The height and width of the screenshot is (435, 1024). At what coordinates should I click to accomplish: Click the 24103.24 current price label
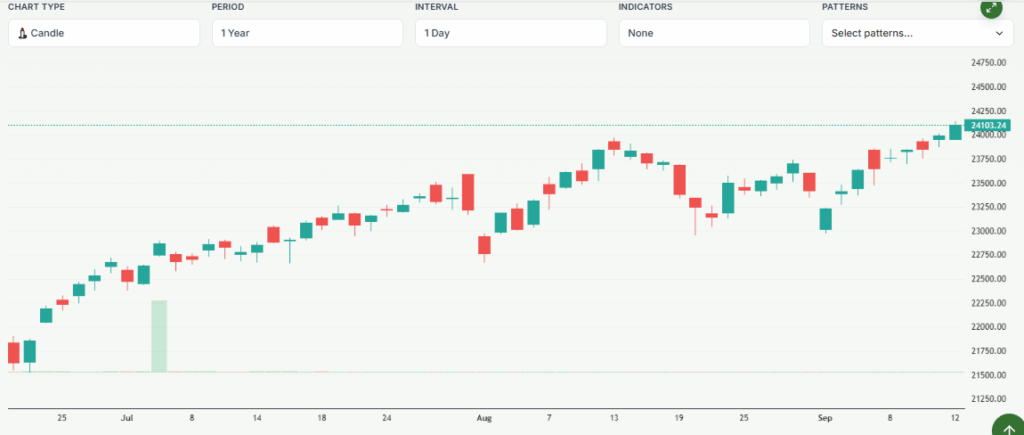(x=988, y=125)
